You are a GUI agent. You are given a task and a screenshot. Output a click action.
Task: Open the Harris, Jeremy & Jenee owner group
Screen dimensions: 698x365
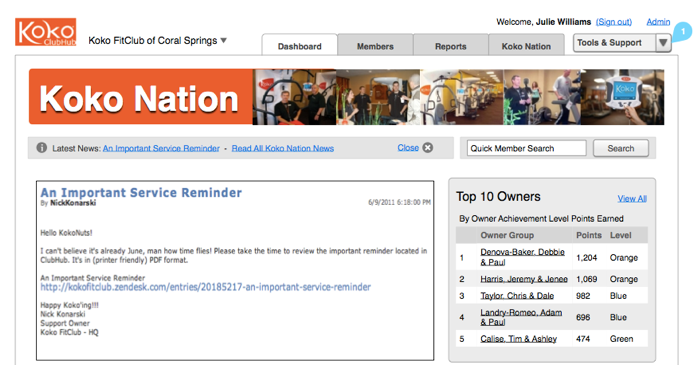coord(524,279)
